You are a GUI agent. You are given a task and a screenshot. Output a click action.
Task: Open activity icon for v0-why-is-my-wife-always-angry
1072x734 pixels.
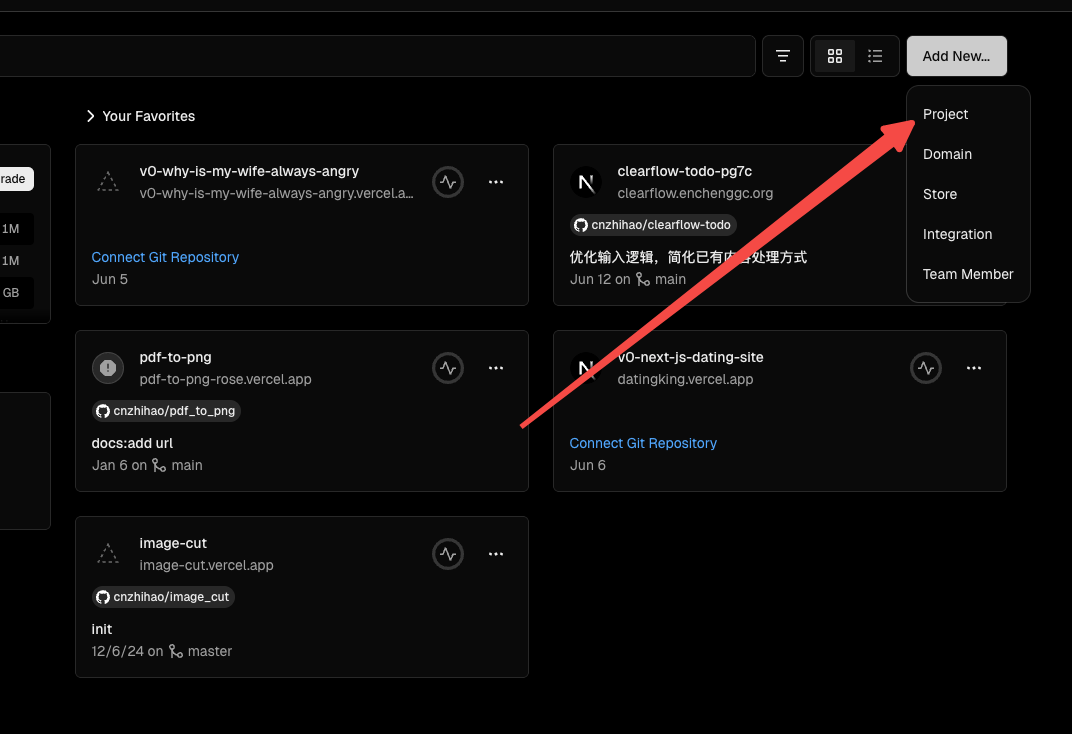tap(448, 182)
